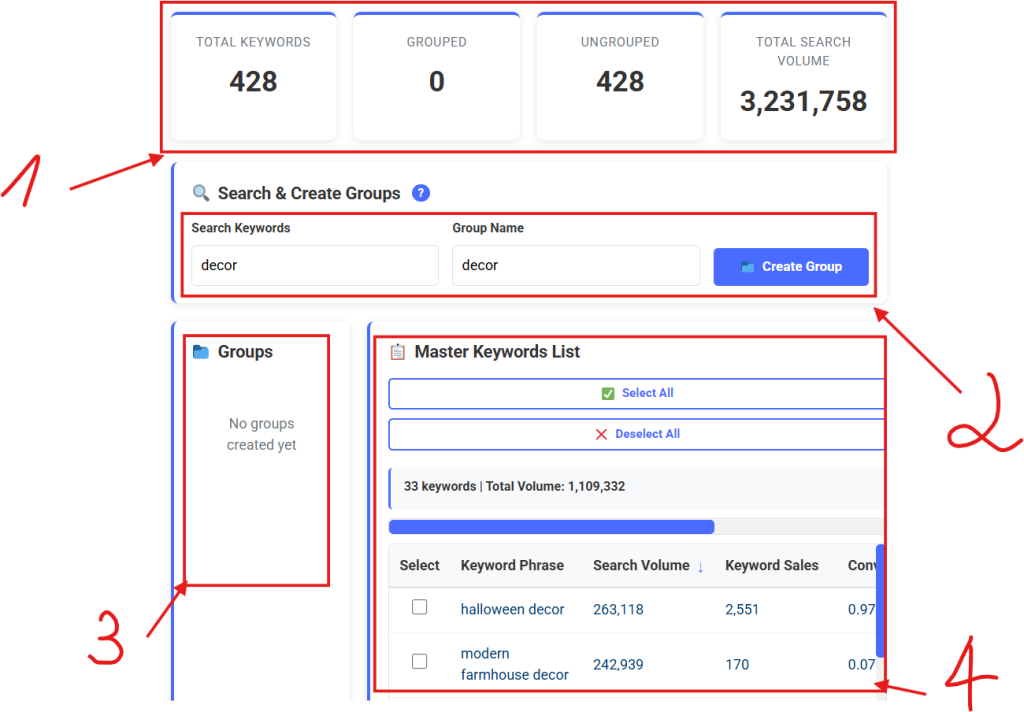Click into the Group Name input field
Screen dimensions: 1024x712
[575, 266]
